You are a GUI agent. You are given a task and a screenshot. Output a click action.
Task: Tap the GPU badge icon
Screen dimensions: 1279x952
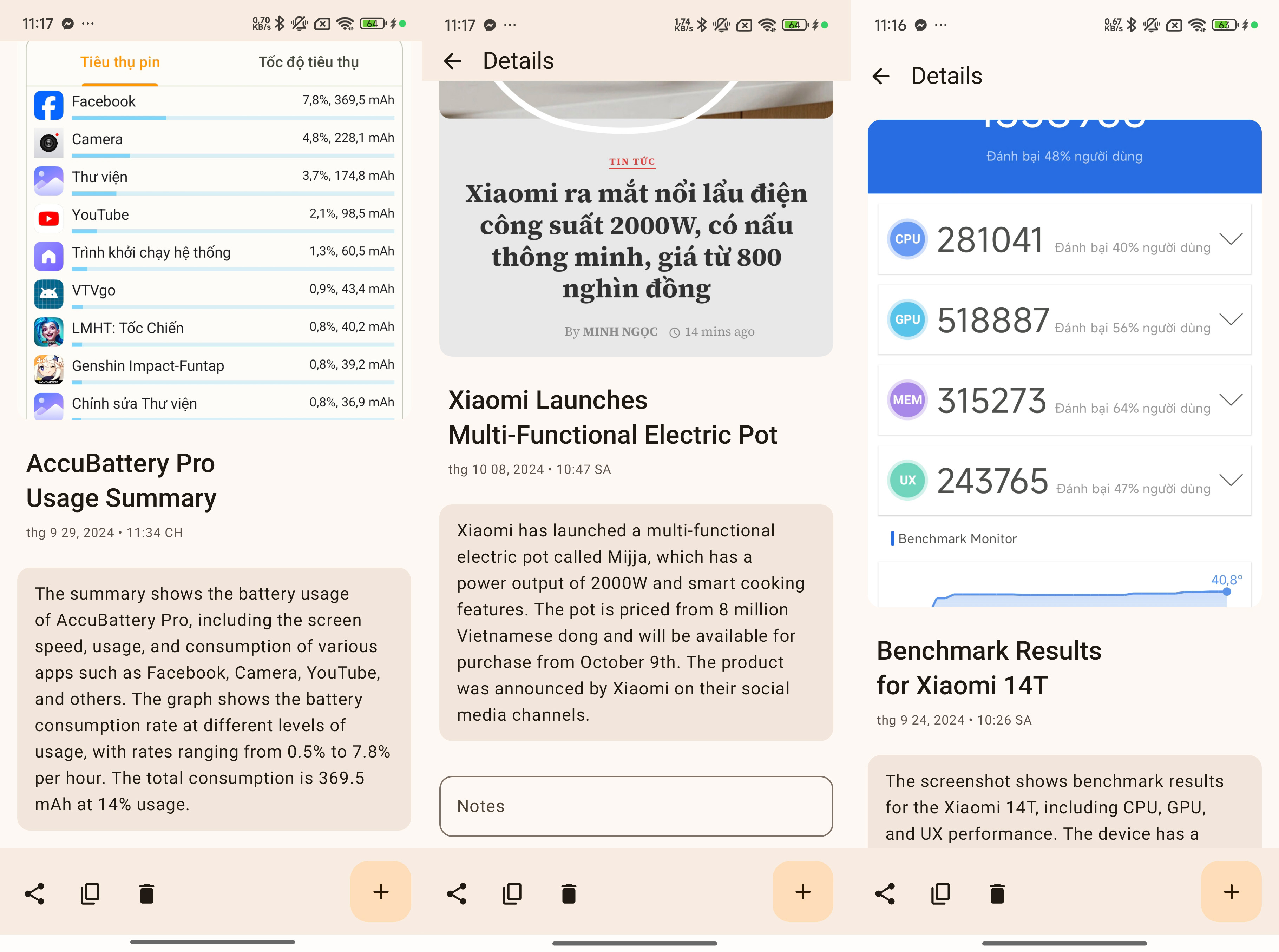click(x=907, y=319)
